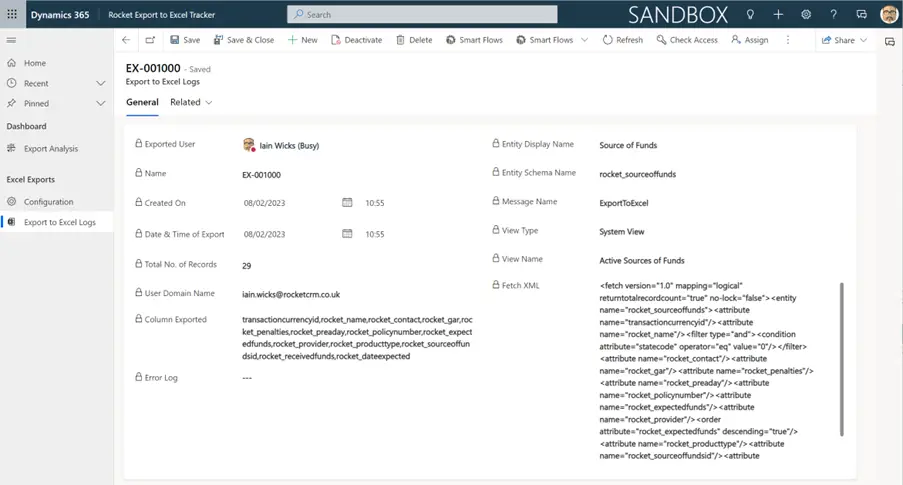
Task: Click the second Smart Flows button
Action: [545, 40]
